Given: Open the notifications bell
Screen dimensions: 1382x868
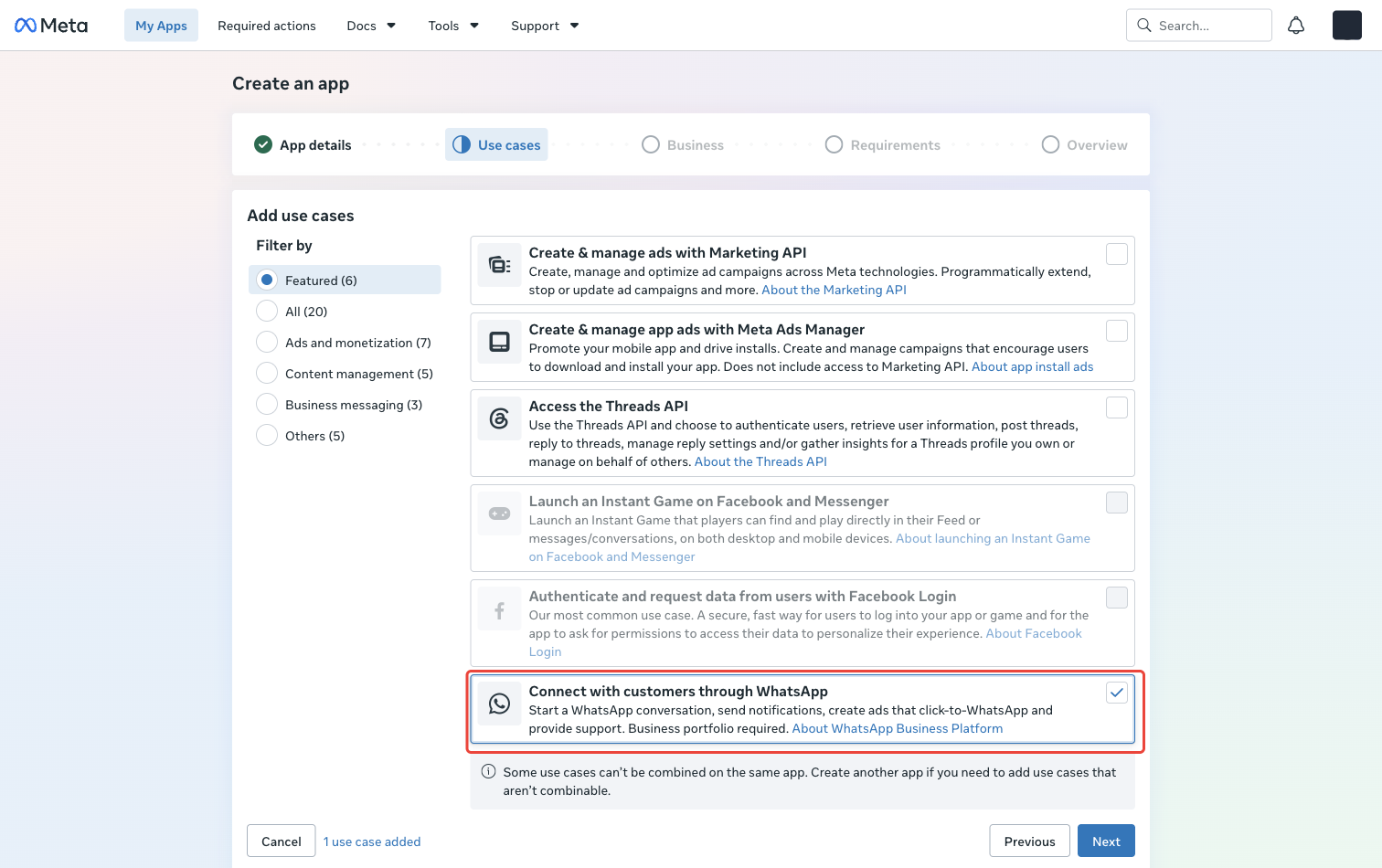Looking at the screenshot, I should pos(1296,26).
